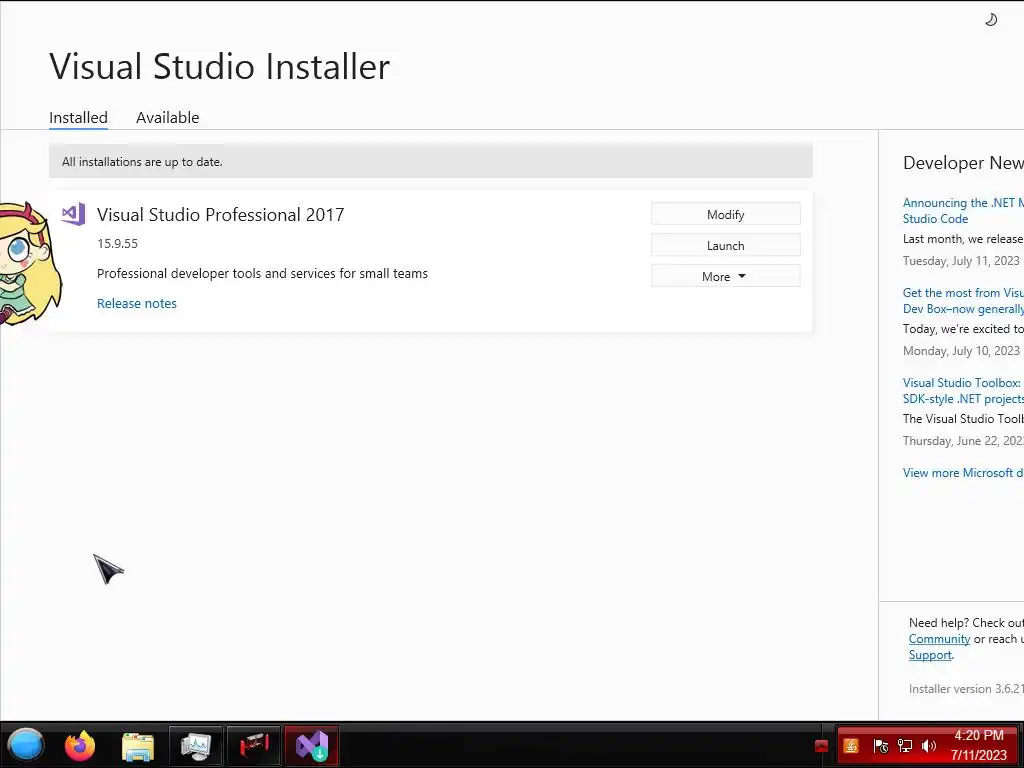Open the Available tab
Screen dimensions: 1024x768
tap(167, 118)
